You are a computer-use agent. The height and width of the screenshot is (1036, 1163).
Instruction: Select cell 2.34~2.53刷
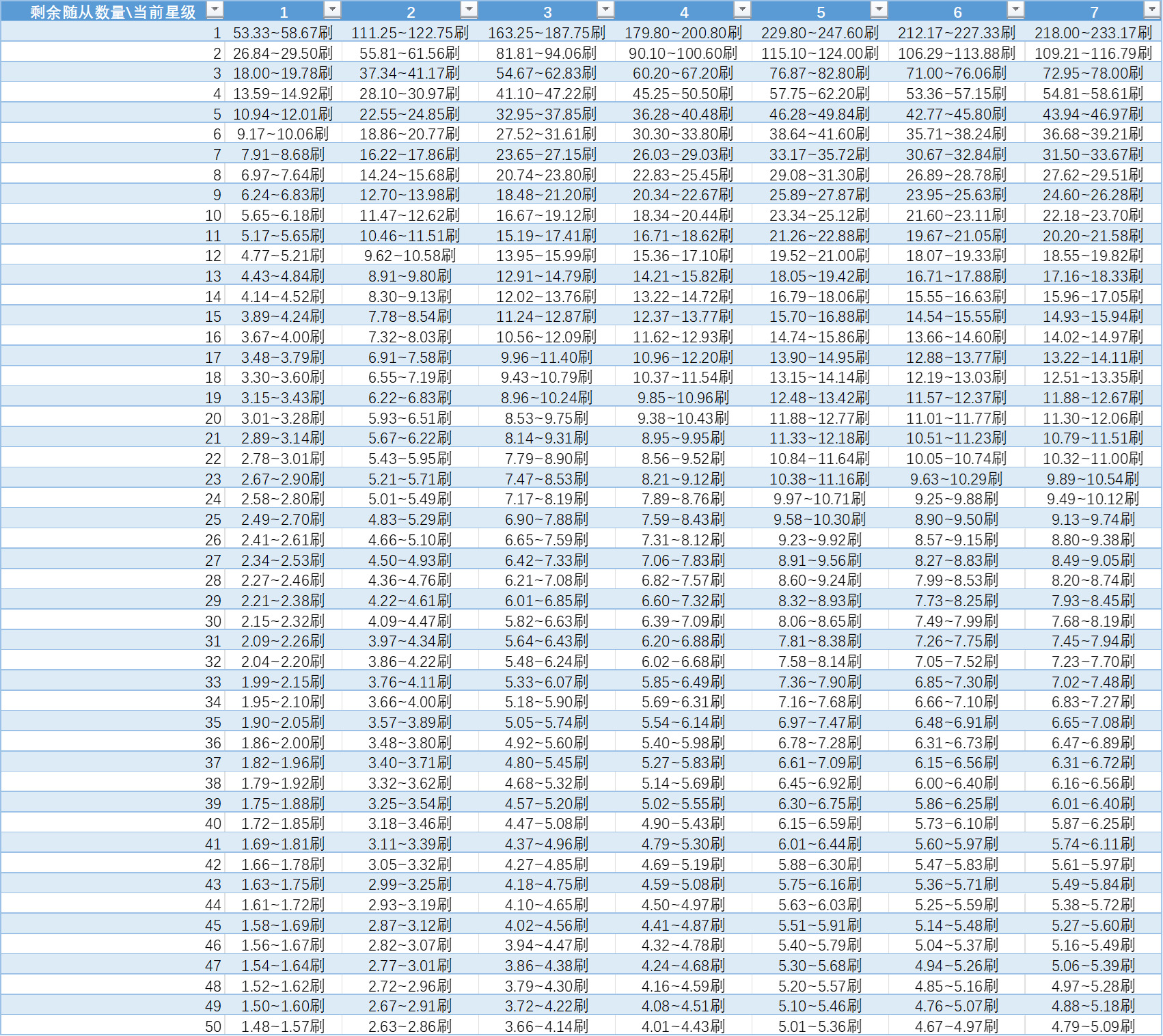[x=283, y=560]
